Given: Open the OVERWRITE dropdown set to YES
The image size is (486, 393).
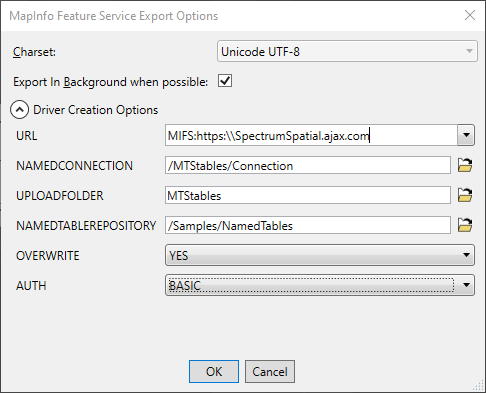Looking at the screenshot, I should pos(320,255).
